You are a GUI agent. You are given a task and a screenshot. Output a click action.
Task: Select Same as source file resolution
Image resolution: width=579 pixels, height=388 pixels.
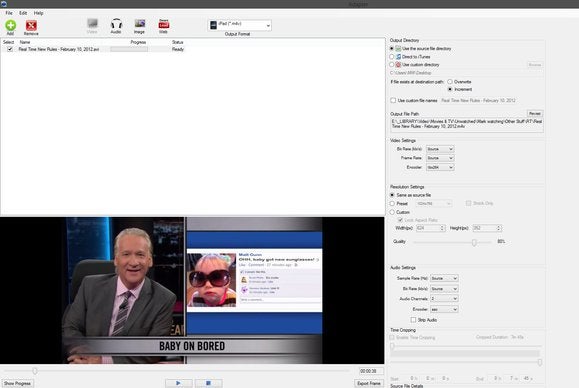[392, 195]
